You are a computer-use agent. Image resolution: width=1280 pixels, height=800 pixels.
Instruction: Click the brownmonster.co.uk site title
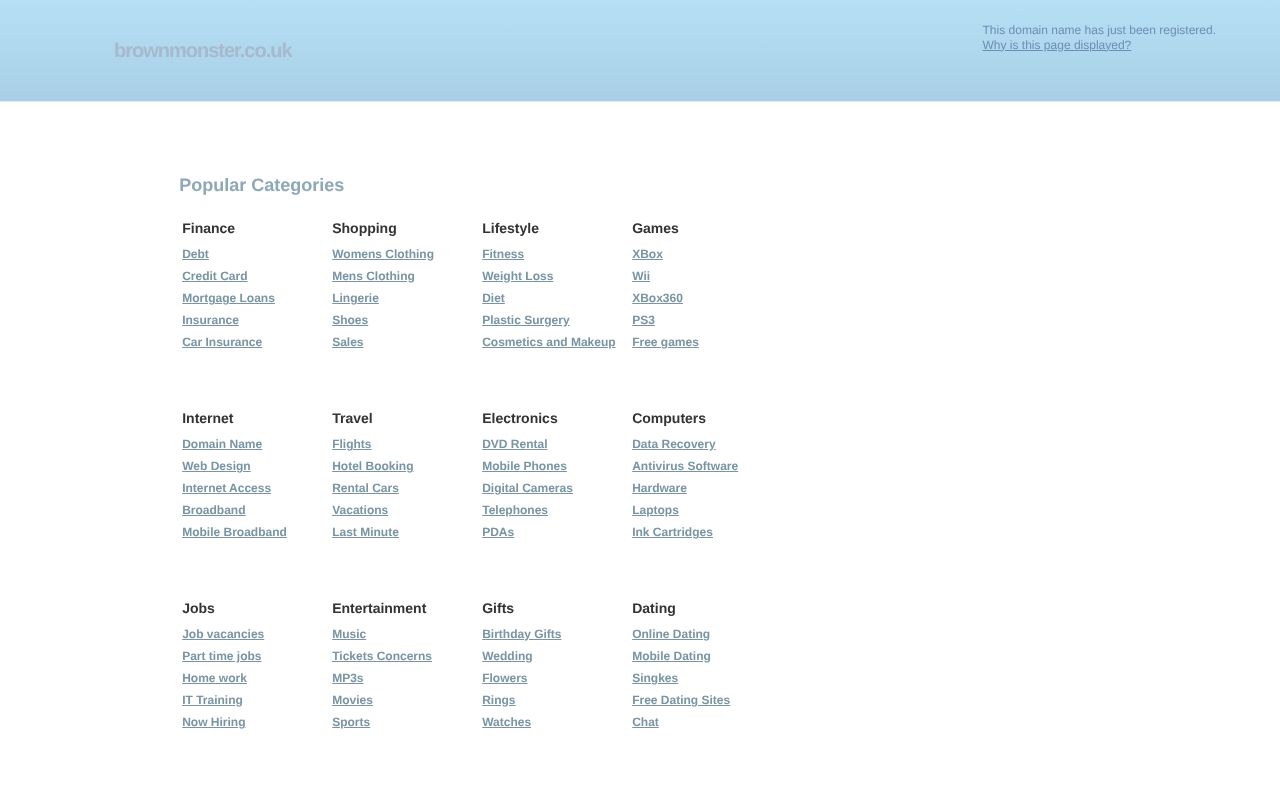tap(203, 51)
